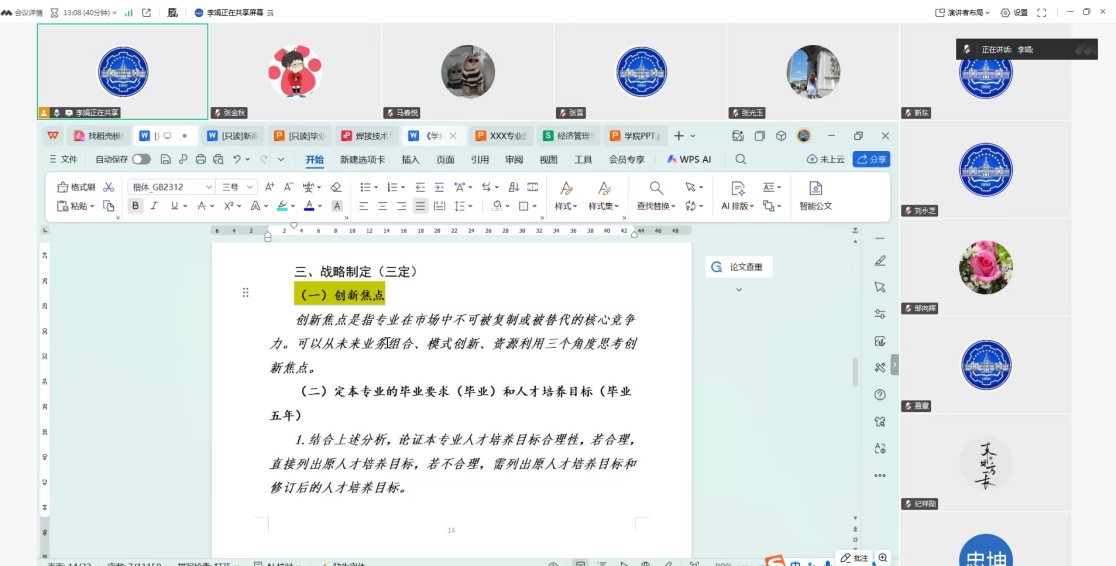Toggle bold formatting button

pyautogui.click(x=136, y=206)
